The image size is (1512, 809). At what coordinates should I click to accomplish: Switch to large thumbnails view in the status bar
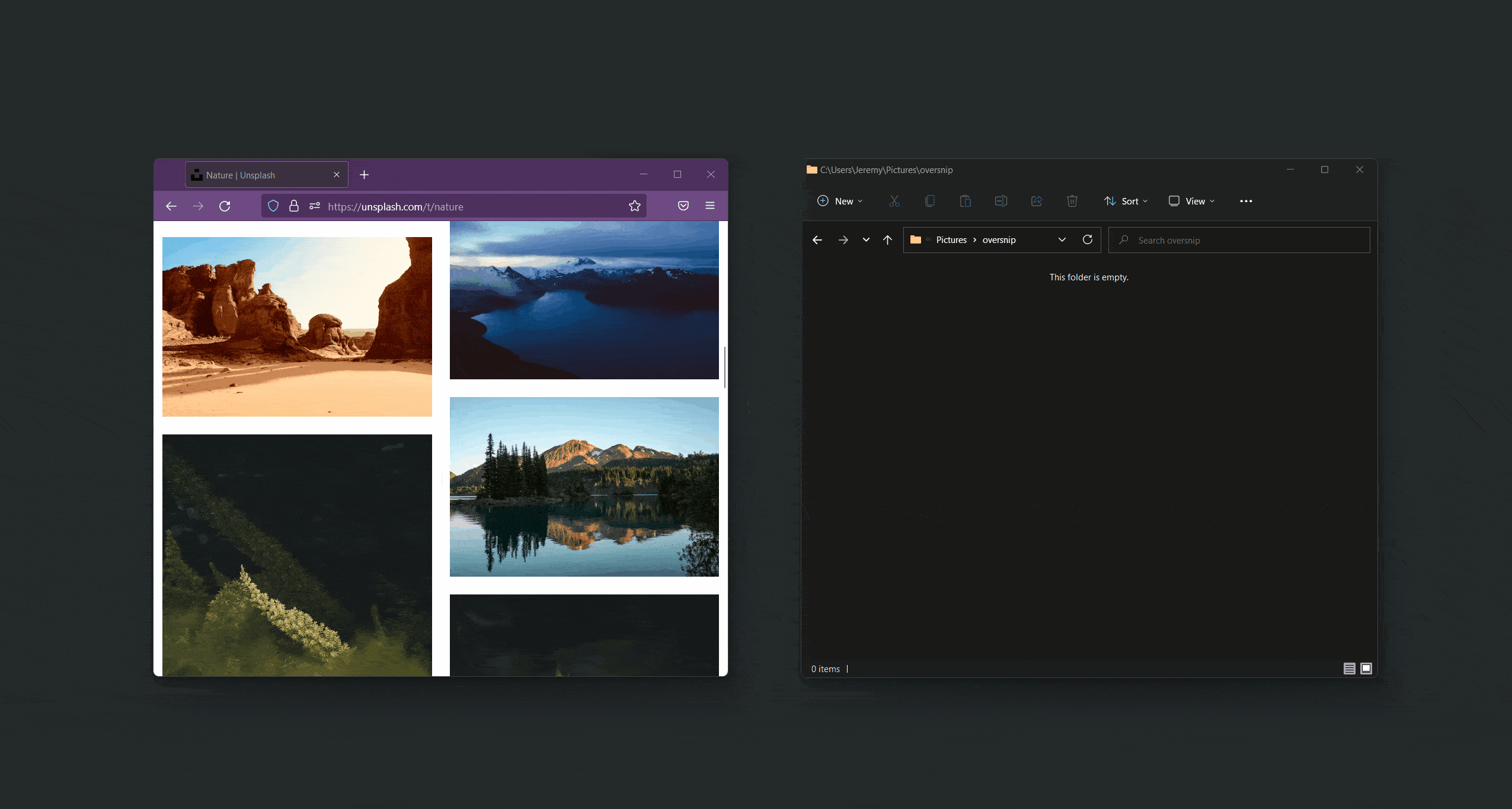click(x=1366, y=669)
